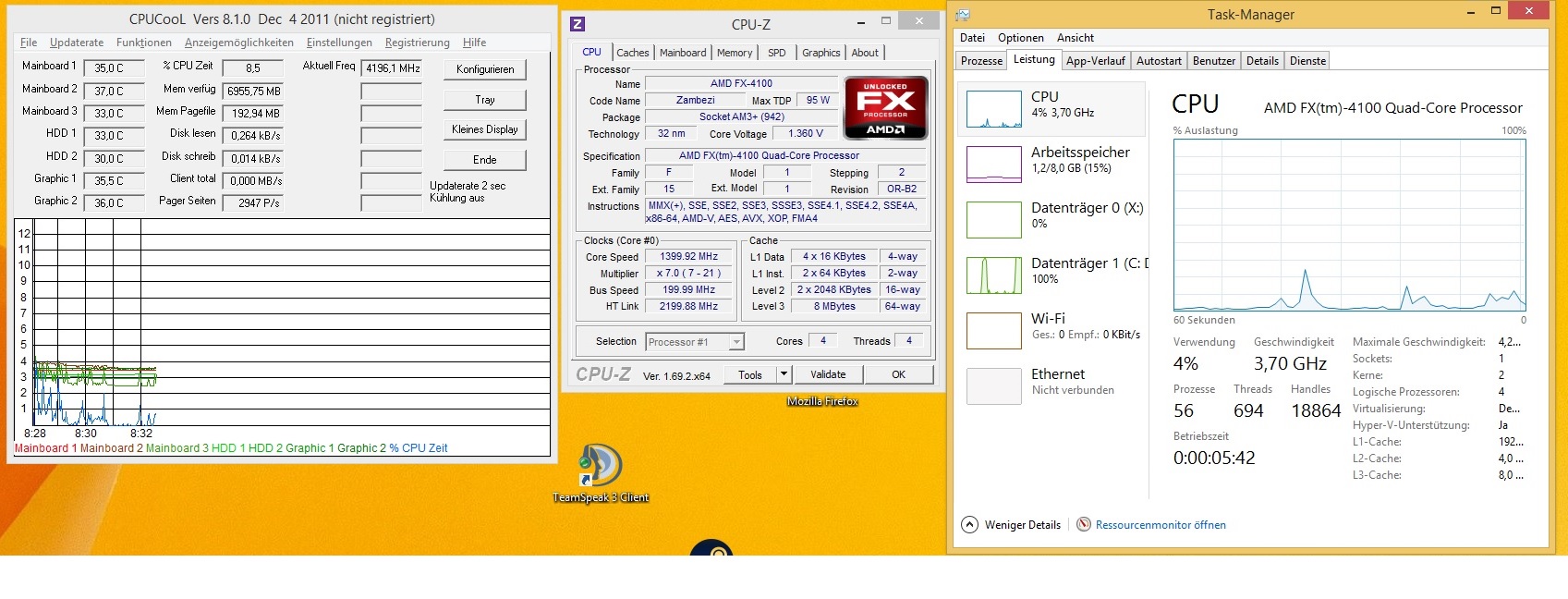Switch to the CPU-Z Mainboard tab

point(683,53)
